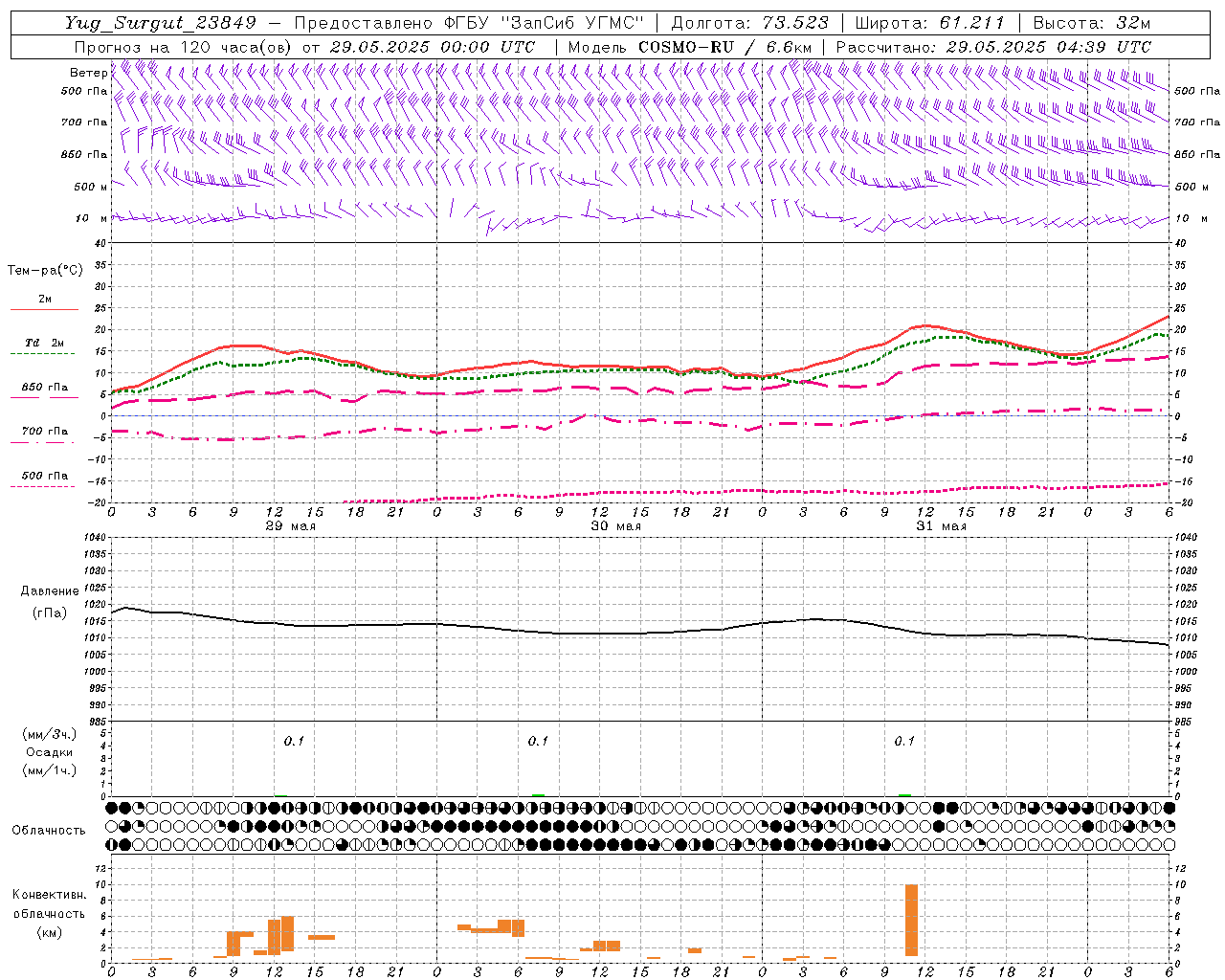
Task: Click the Прогноз на 120 часа(ов) header text
Action: pos(185,47)
